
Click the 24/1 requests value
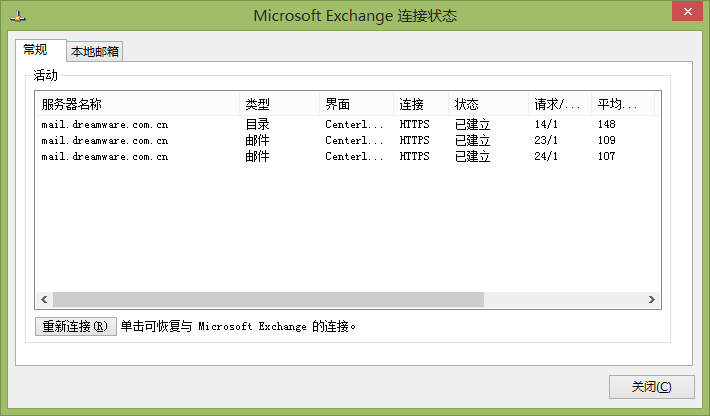[546, 156]
